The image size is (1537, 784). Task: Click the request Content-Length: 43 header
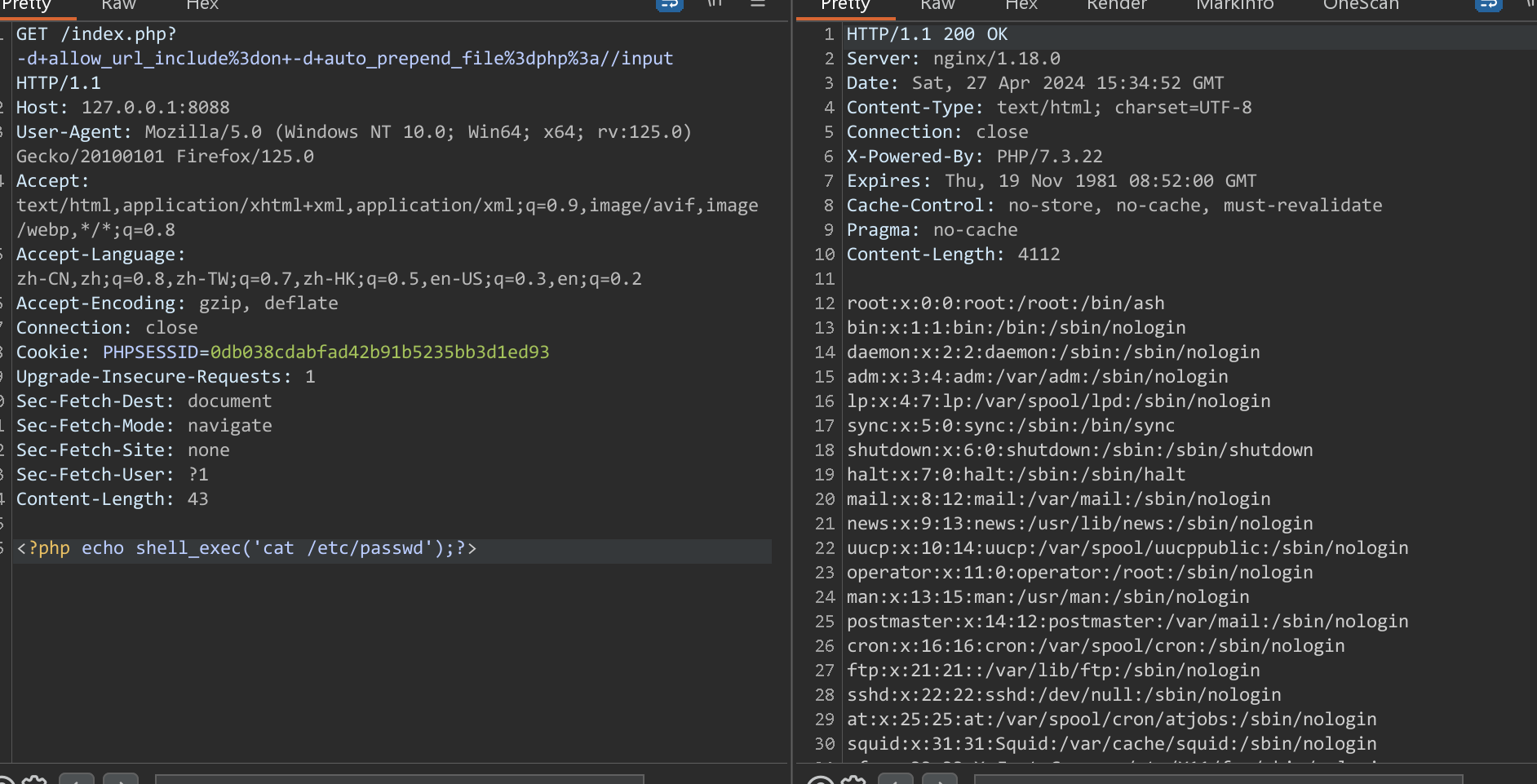[x=113, y=499]
